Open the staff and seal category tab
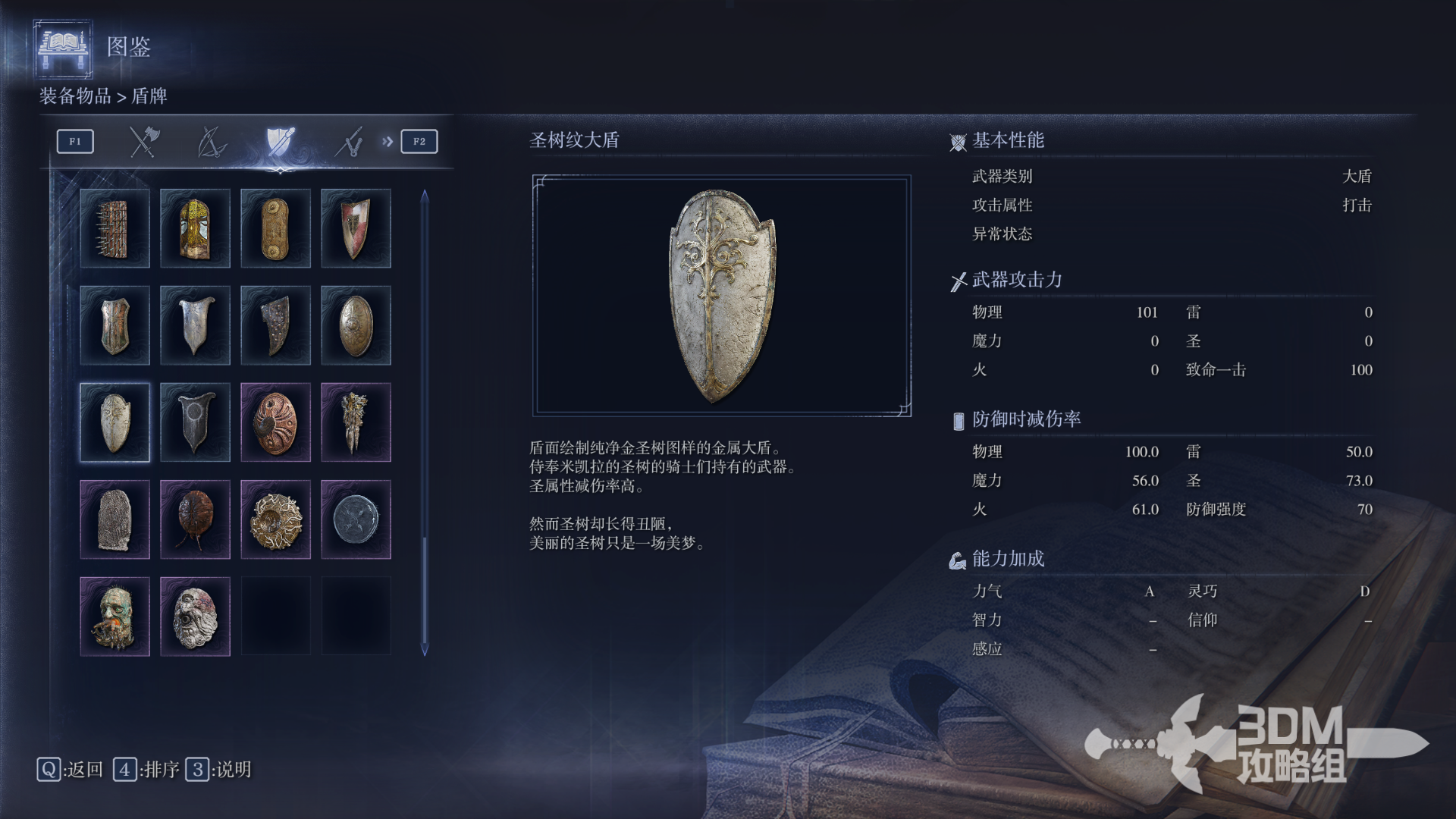The image size is (1456, 819). 349,142
